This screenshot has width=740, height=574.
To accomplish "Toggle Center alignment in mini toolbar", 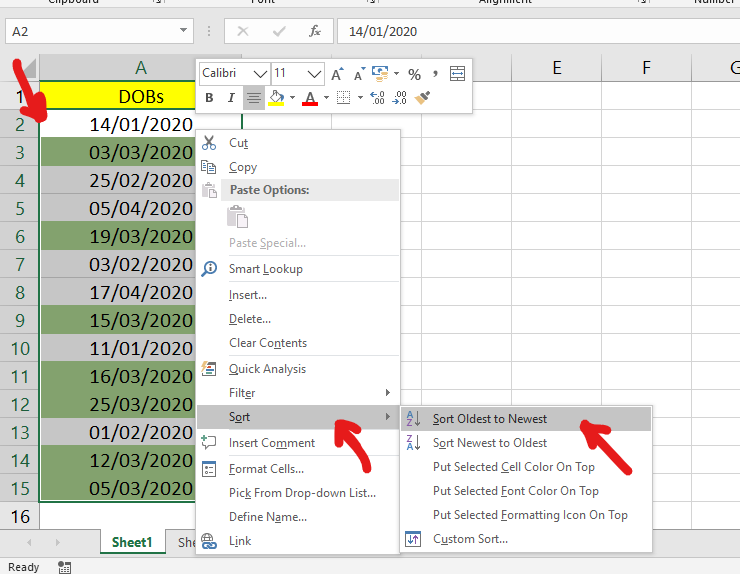I will pos(253,98).
